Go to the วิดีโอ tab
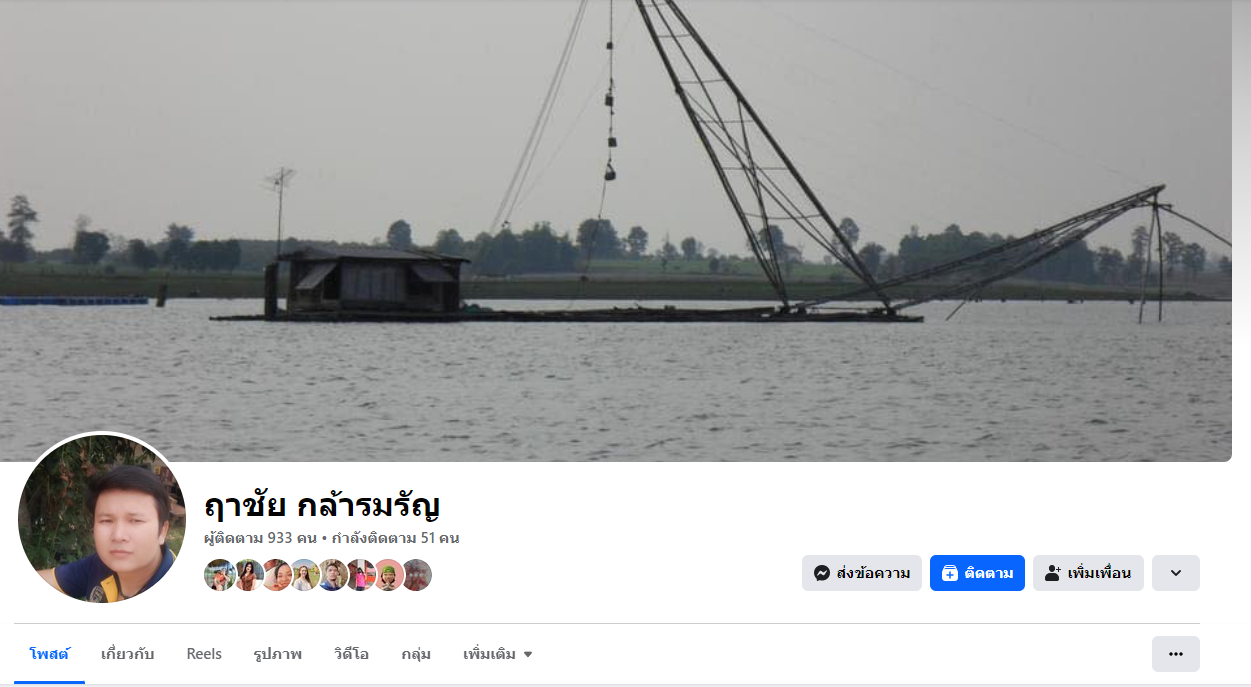This screenshot has width=1251, height=687. point(352,654)
